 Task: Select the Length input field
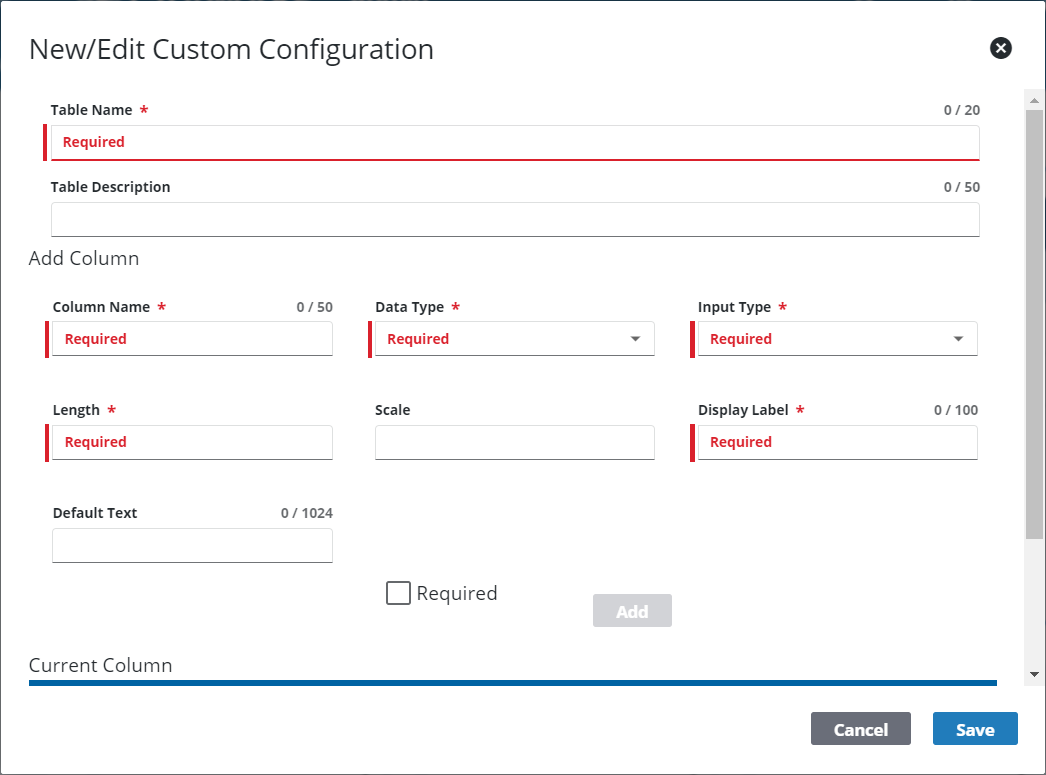[192, 442]
